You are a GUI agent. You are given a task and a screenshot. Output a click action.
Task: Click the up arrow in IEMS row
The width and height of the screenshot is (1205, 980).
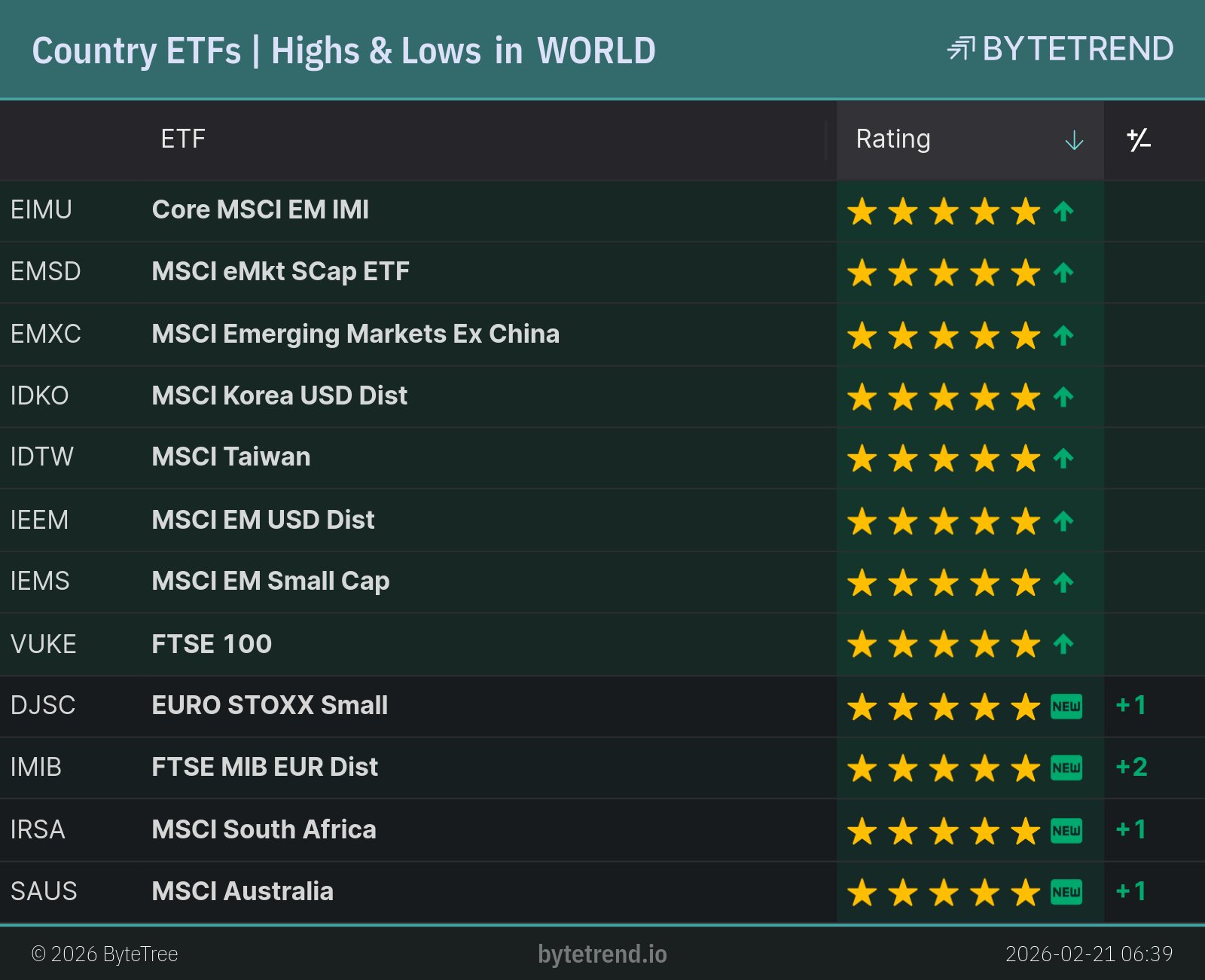[x=1063, y=582]
